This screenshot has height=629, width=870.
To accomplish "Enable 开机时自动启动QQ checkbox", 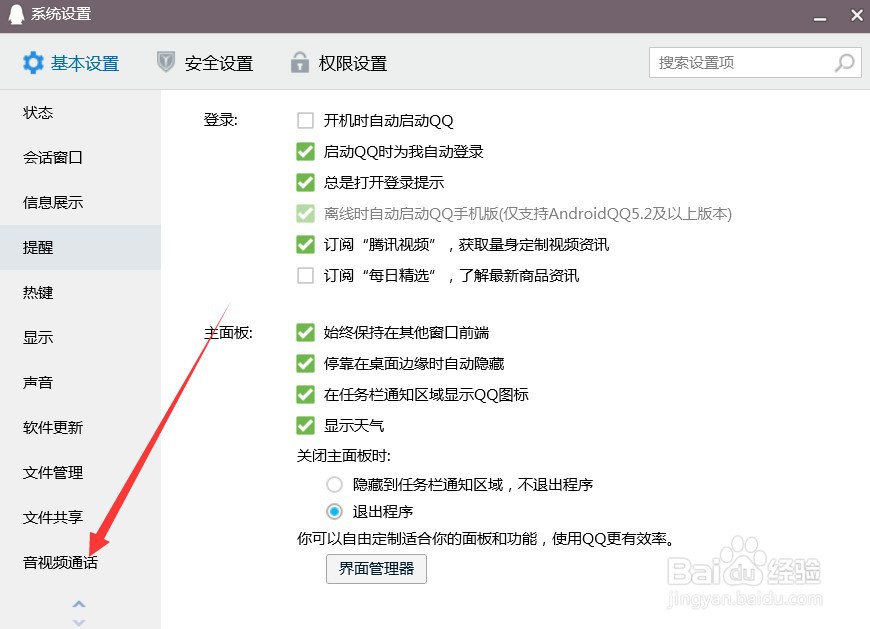I will 305,120.
